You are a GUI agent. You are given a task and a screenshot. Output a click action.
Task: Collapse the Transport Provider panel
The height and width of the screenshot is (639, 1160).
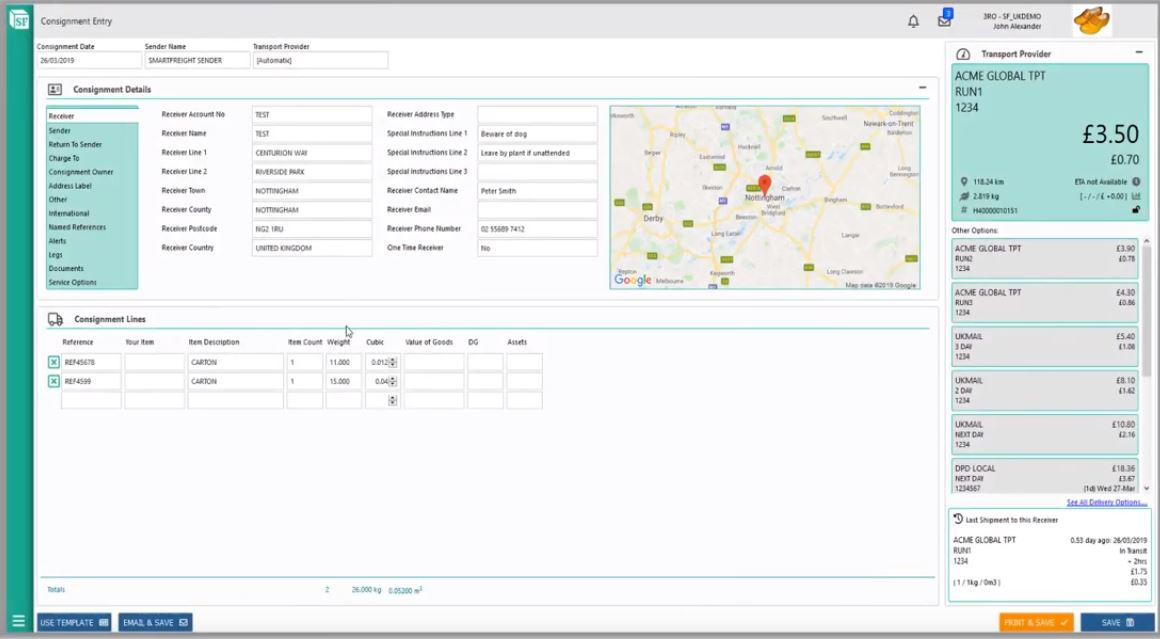(1139, 53)
